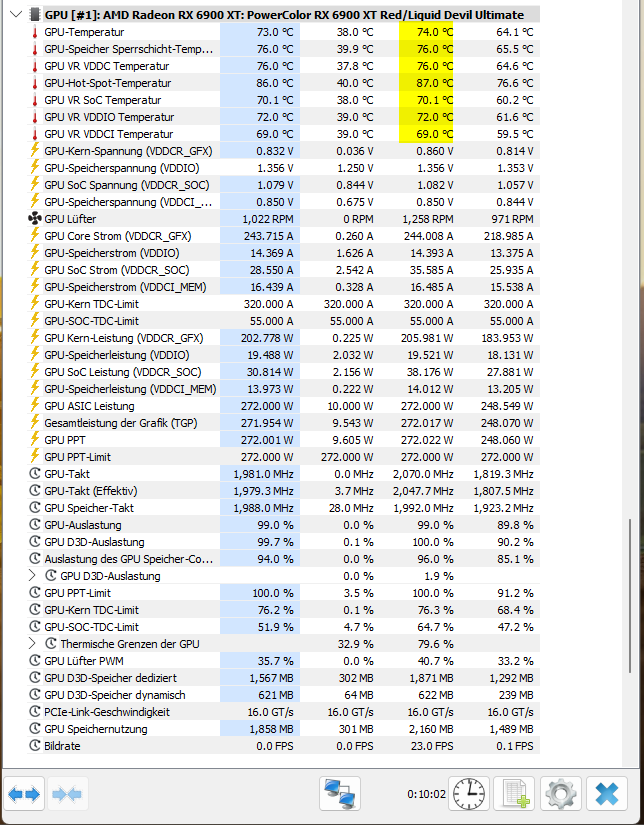Image resolution: width=644 pixels, height=825 pixels.
Task: Click the log file with green plus button
Action: tap(514, 793)
